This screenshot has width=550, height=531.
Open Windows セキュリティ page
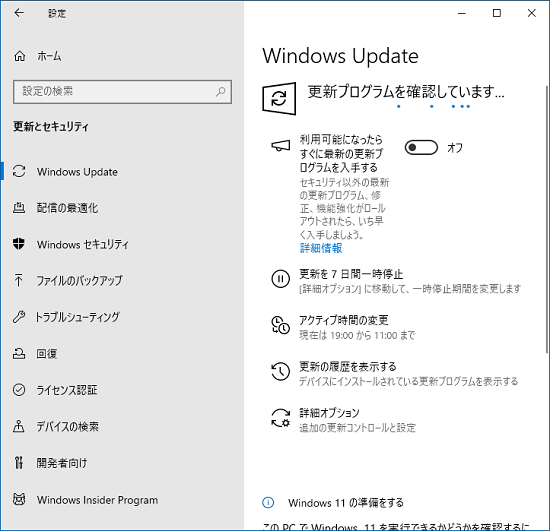click(x=83, y=244)
